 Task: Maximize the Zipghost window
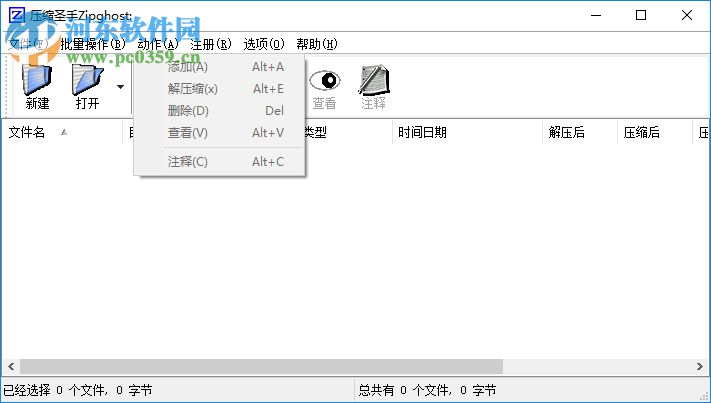641,15
